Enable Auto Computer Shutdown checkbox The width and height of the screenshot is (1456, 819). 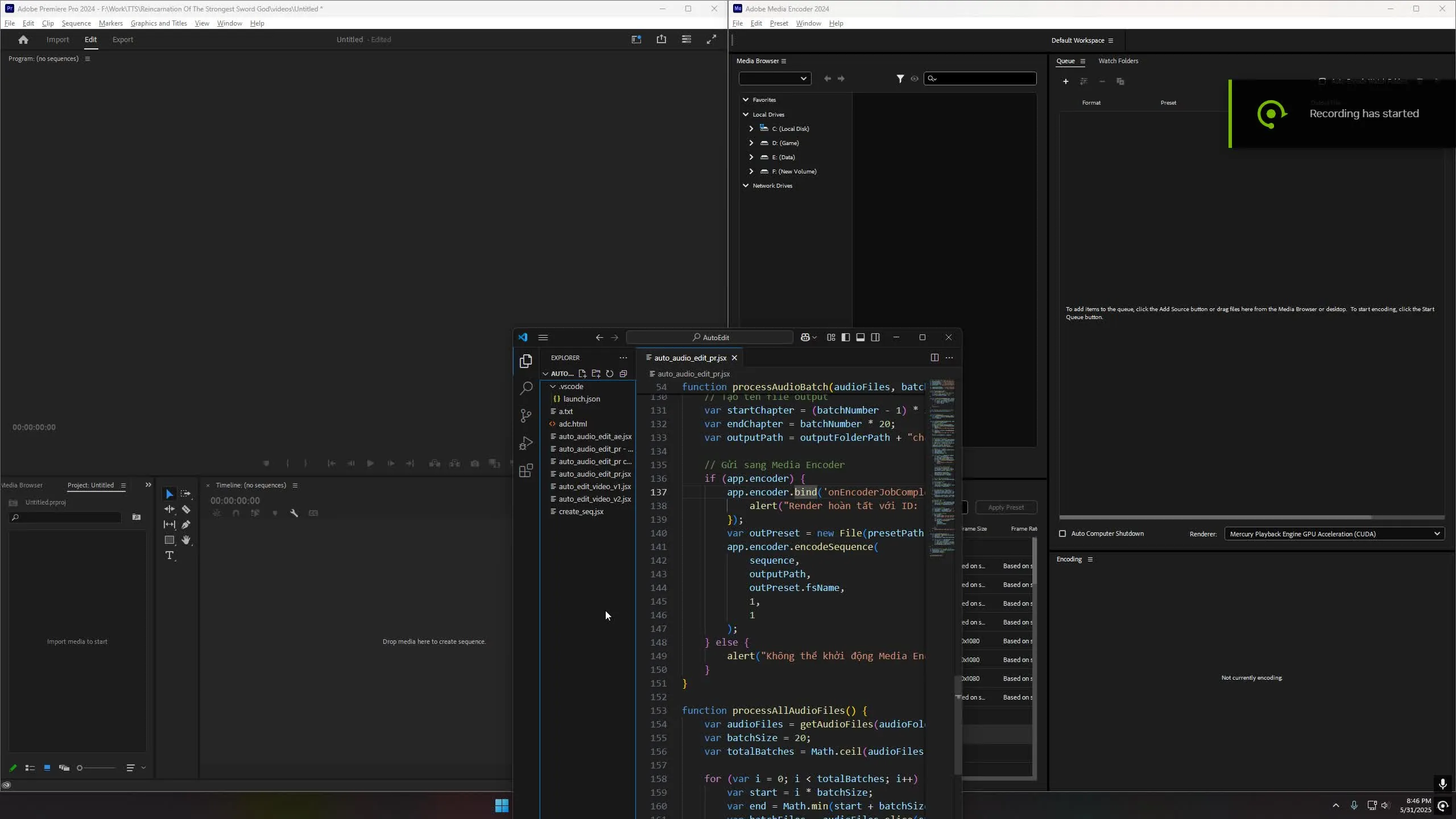[x=1062, y=534]
